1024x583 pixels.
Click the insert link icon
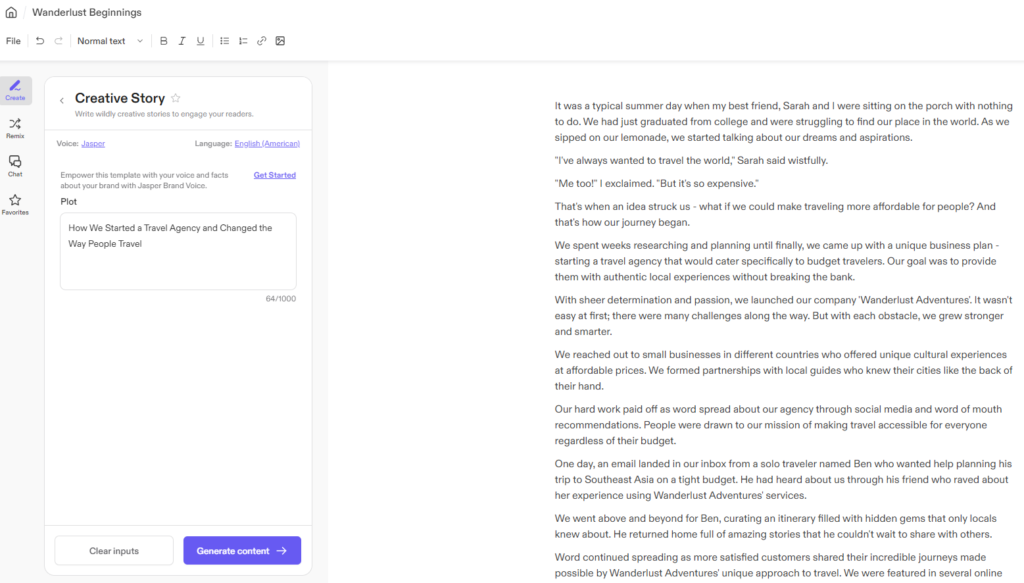pyautogui.click(x=261, y=41)
